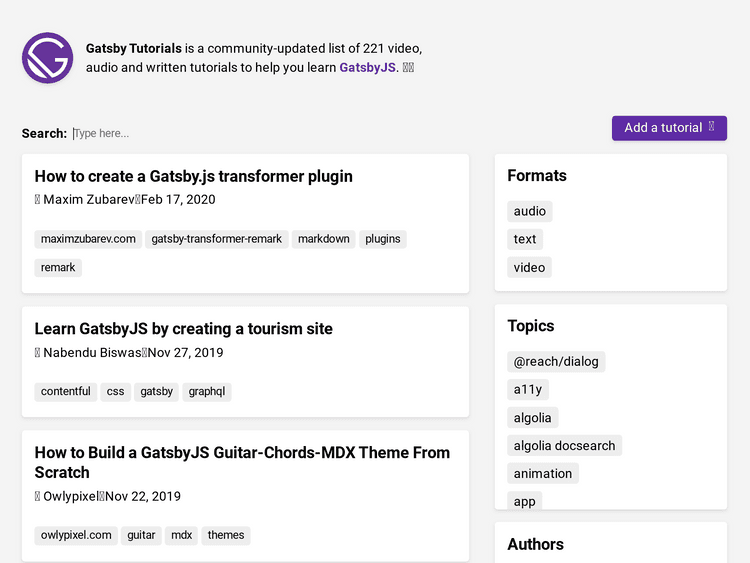
Task: Filter by text format
Action: point(525,239)
